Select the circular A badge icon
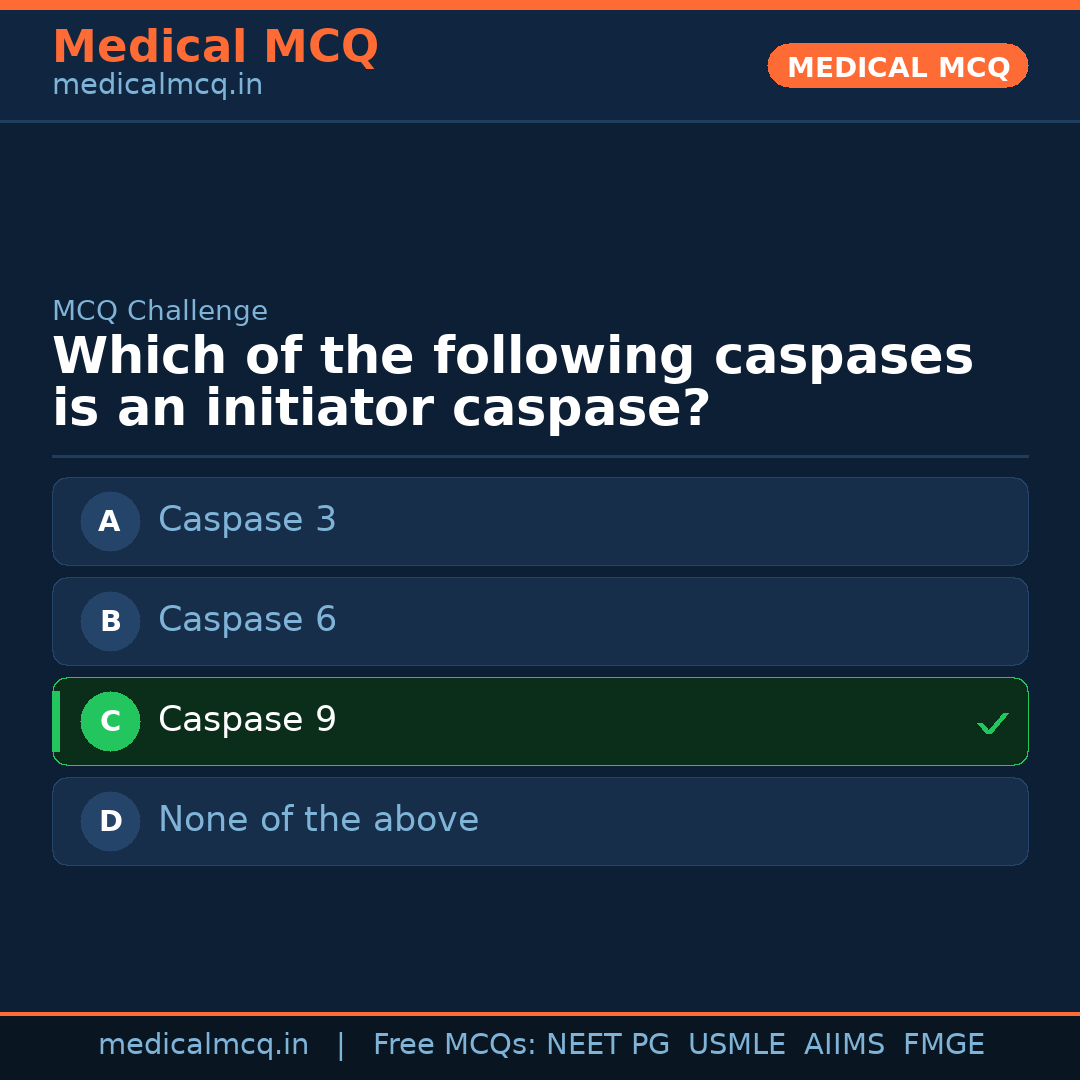This screenshot has width=1080, height=1080. click(110, 521)
